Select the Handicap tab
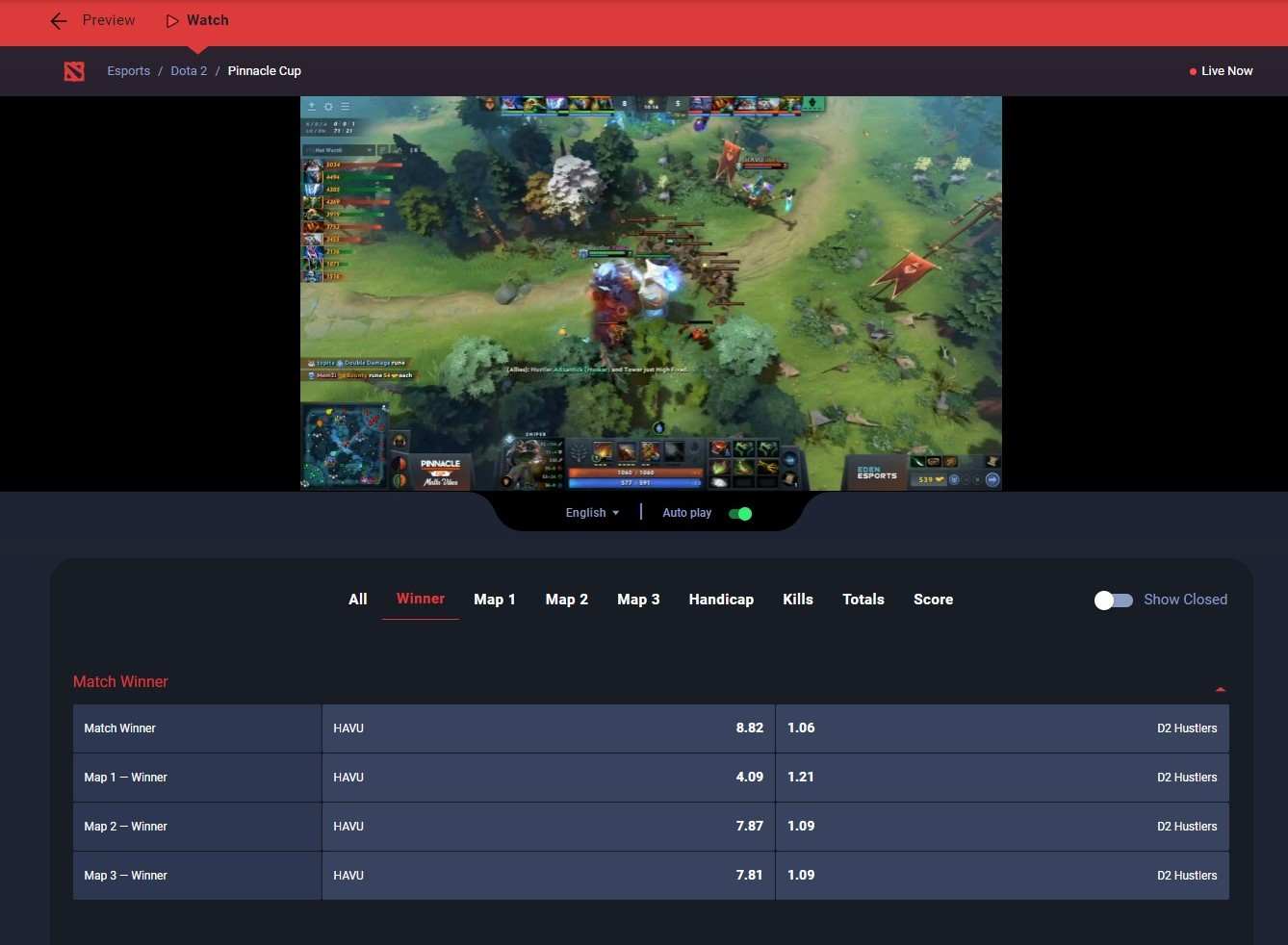 721,600
